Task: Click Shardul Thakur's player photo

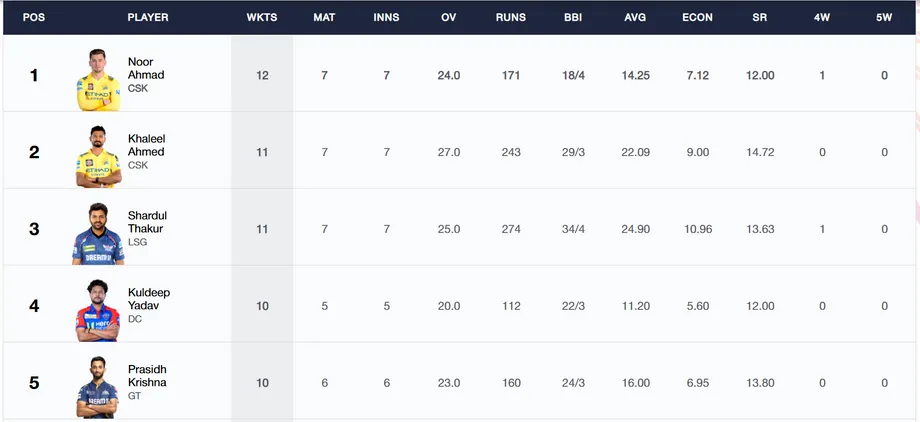Action: pos(98,234)
